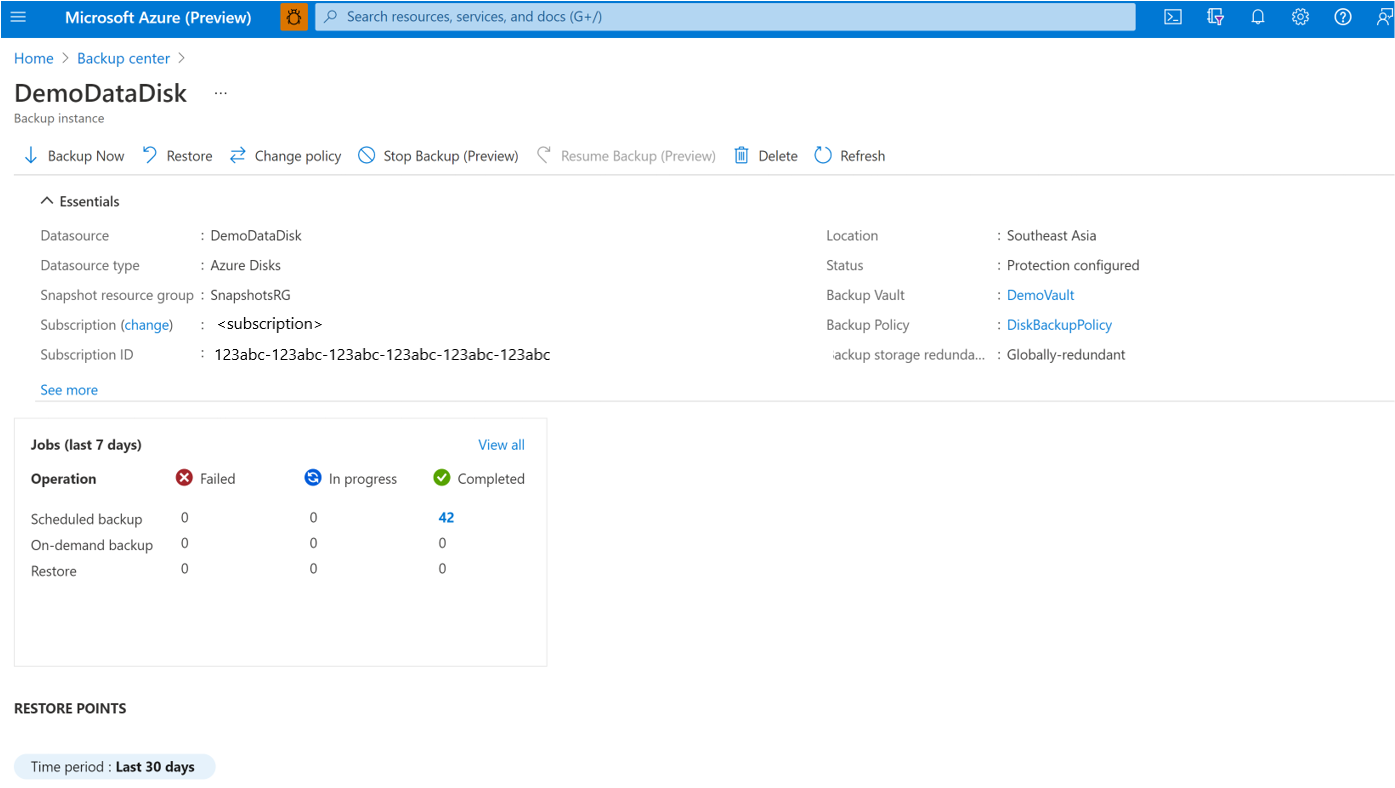Open the Time period filter
The image size is (1395, 788).
click(113, 766)
